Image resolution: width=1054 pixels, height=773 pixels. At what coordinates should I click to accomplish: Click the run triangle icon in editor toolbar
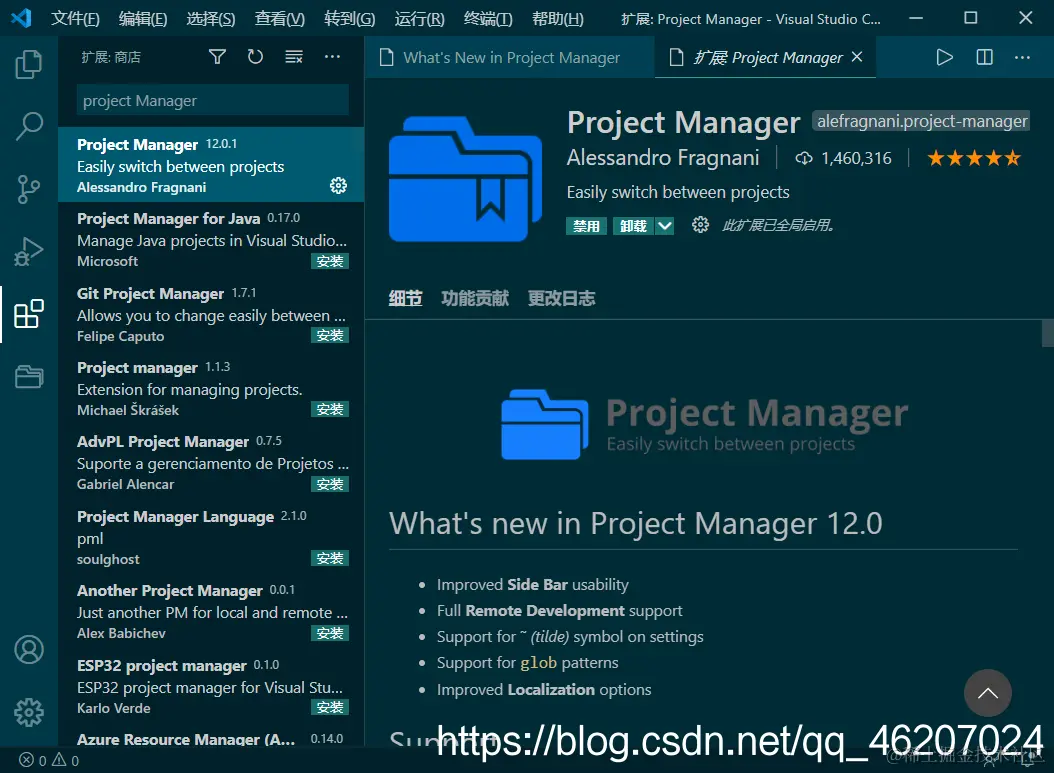pyautogui.click(x=944, y=57)
